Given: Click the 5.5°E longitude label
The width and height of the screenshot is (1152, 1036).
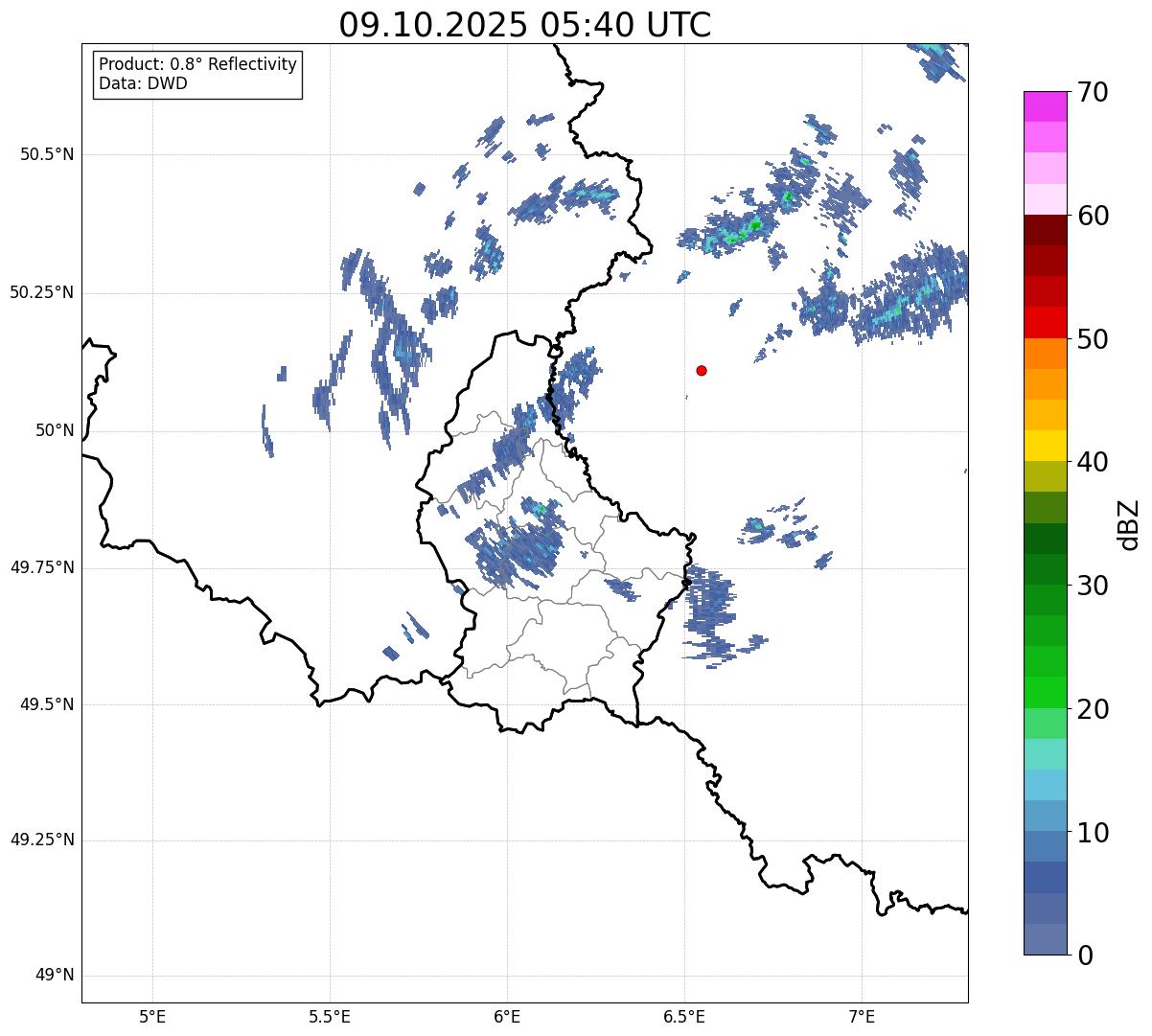Looking at the screenshot, I should click(x=330, y=1016).
